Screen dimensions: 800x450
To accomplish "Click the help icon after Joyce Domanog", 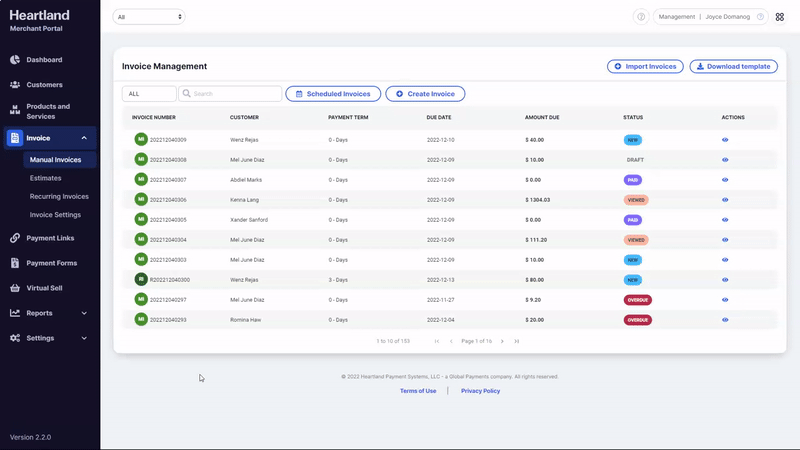I will [760, 17].
